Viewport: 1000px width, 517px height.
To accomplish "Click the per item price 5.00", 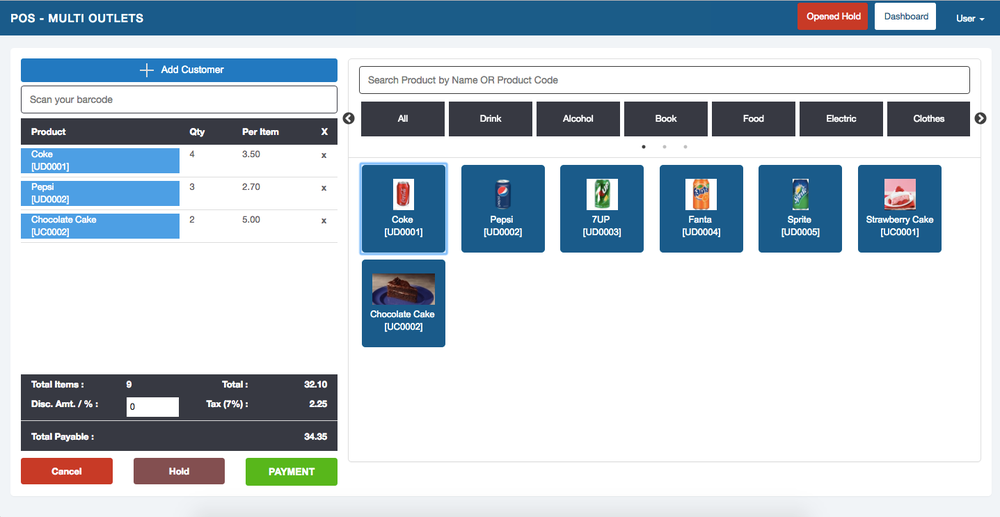I will [x=251, y=219].
